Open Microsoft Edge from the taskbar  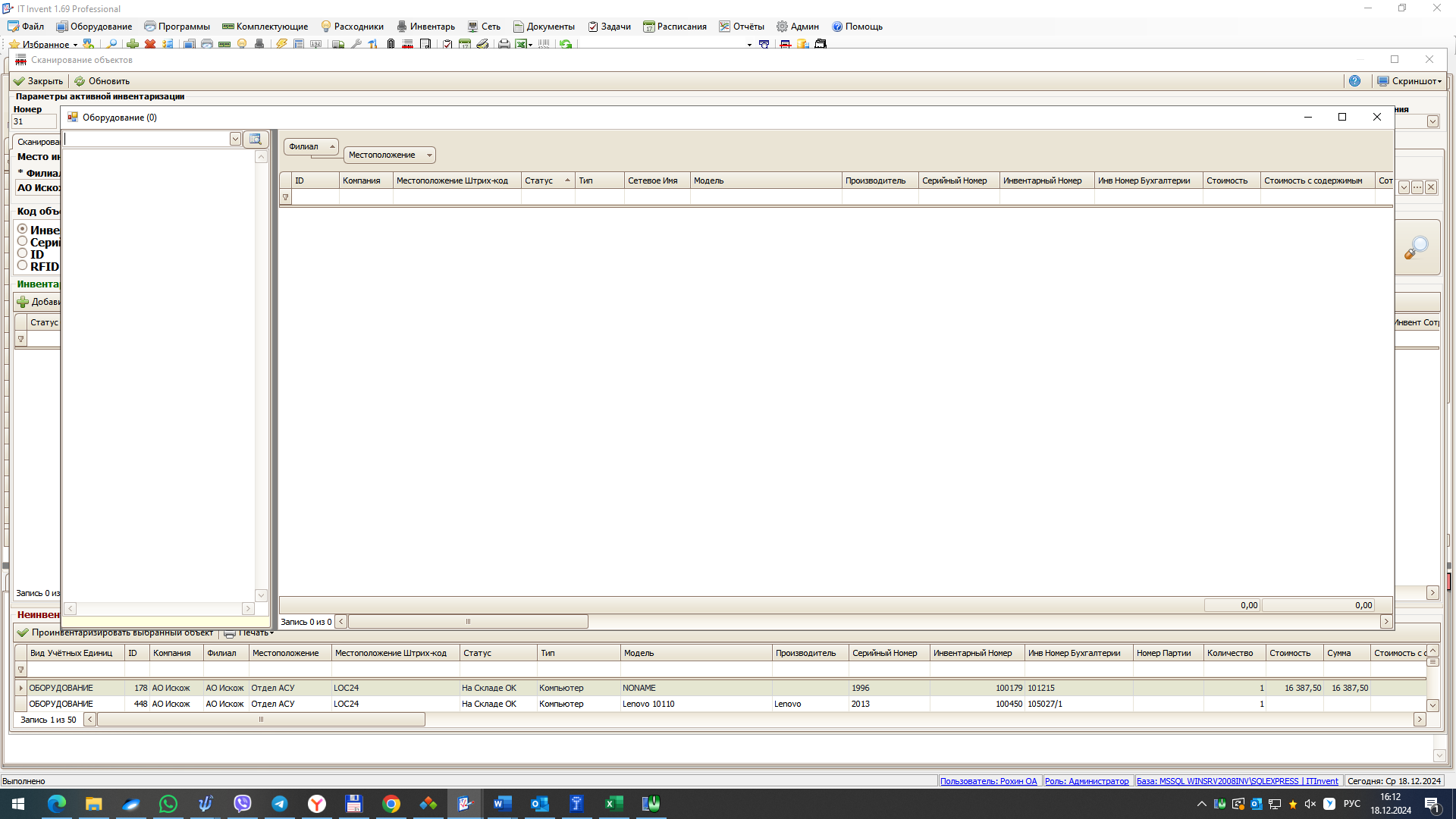[x=57, y=804]
